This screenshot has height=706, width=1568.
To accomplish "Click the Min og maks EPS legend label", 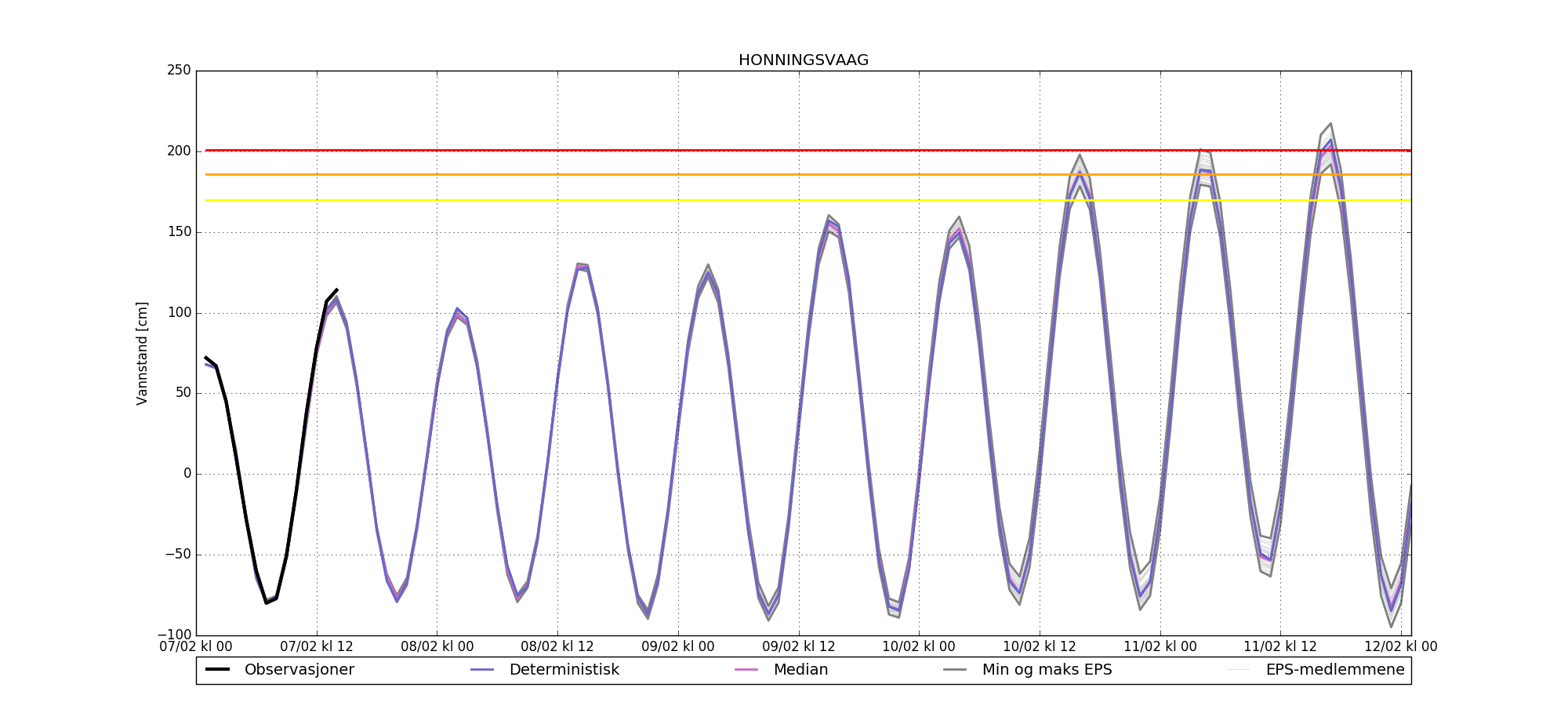I will [x=1047, y=670].
